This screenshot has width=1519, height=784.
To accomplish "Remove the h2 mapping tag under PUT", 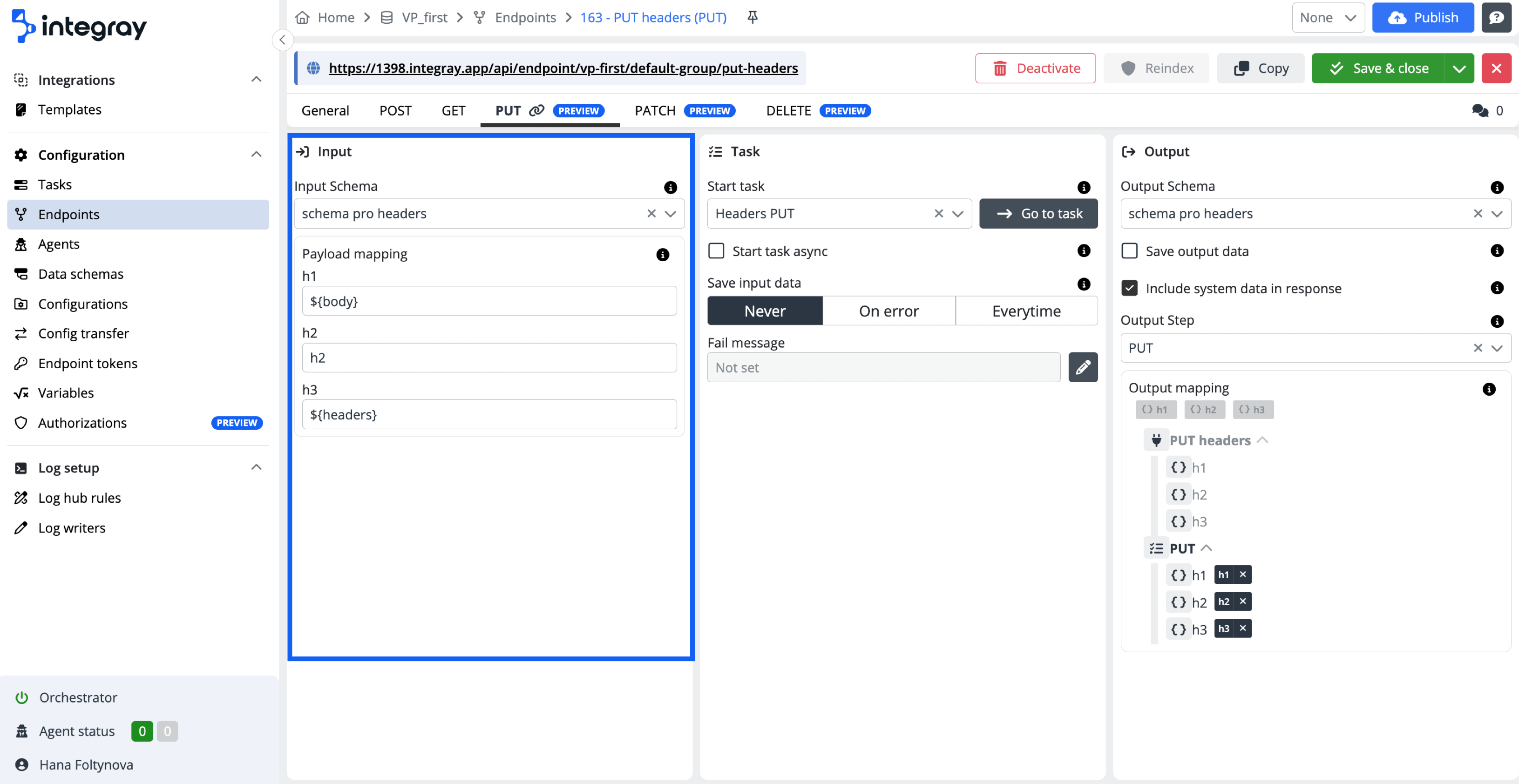I will coord(1242,601).
